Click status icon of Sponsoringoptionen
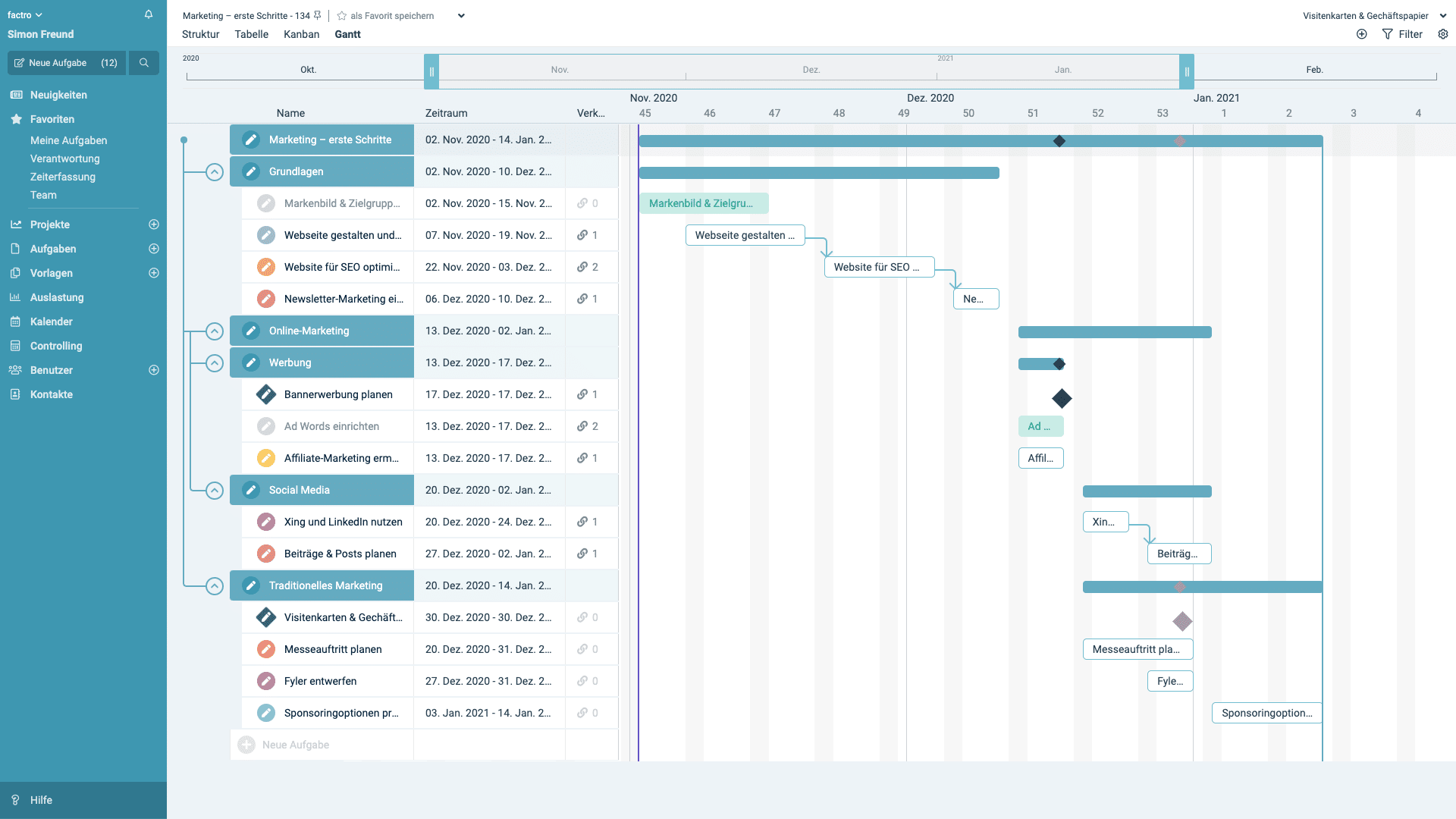The height and width of the screenshot is (819, 1456). 266,713
